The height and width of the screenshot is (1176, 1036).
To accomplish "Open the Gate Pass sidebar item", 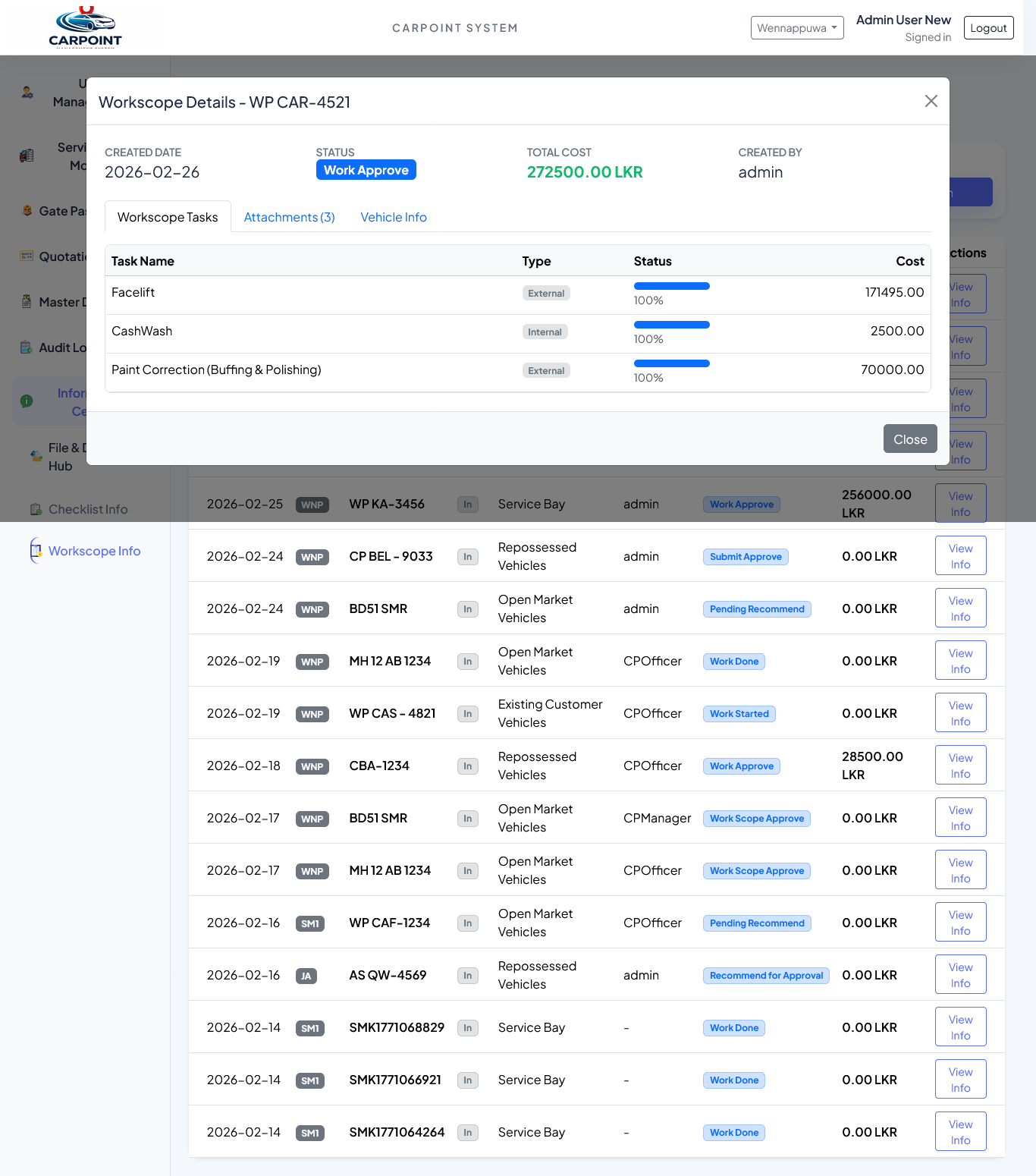I will click(x=27, y=211).
